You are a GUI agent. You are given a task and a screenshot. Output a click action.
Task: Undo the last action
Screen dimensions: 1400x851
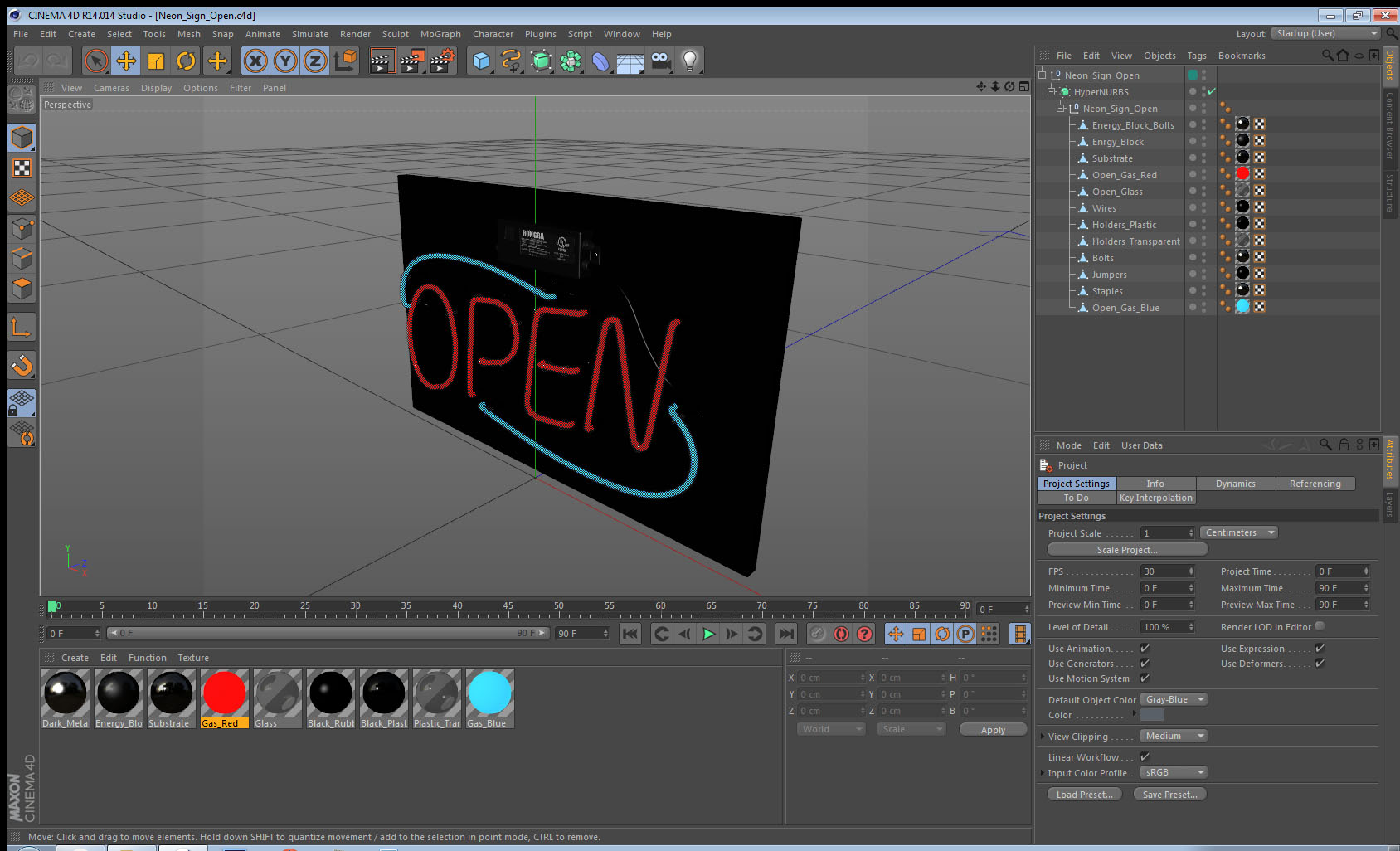pos(28,61)
